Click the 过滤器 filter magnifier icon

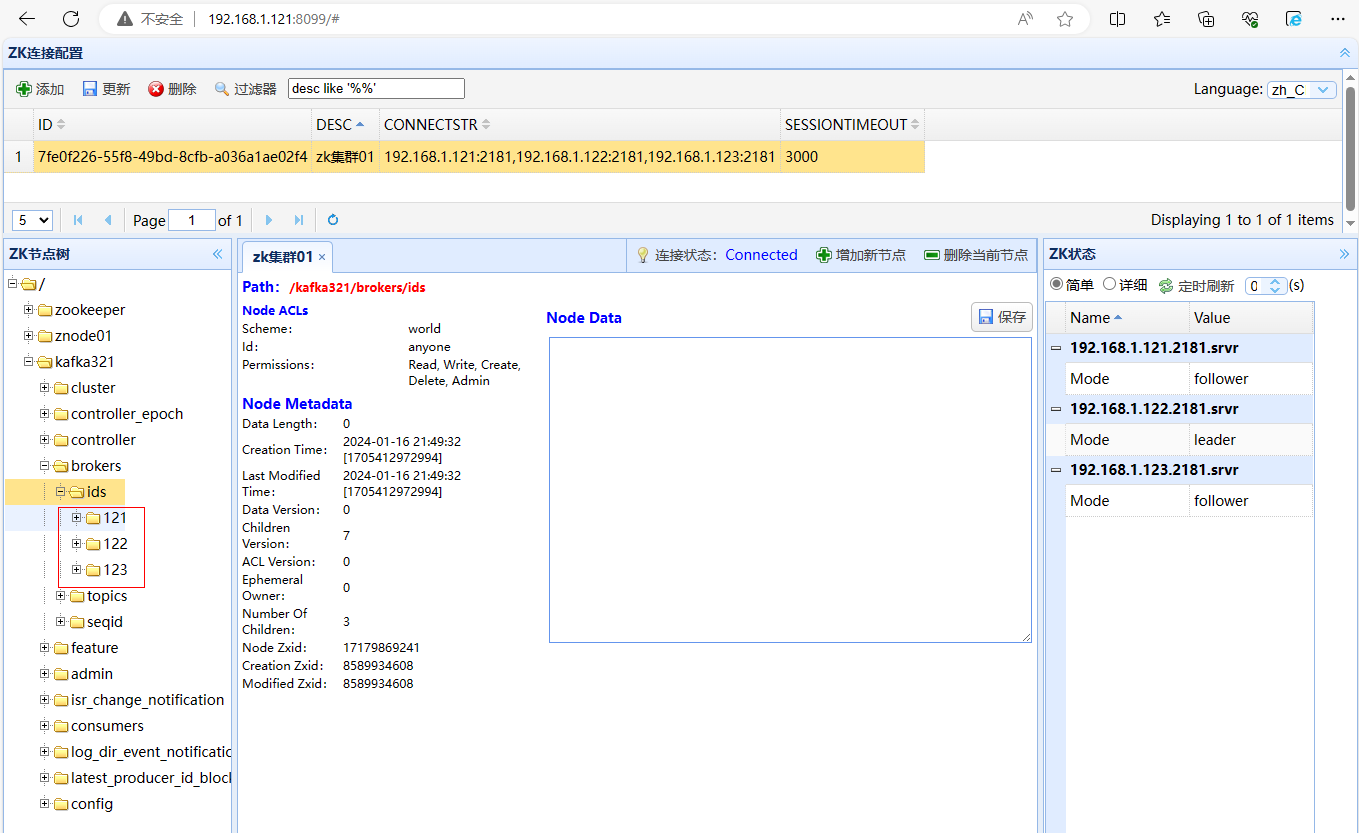click(222, 89)
